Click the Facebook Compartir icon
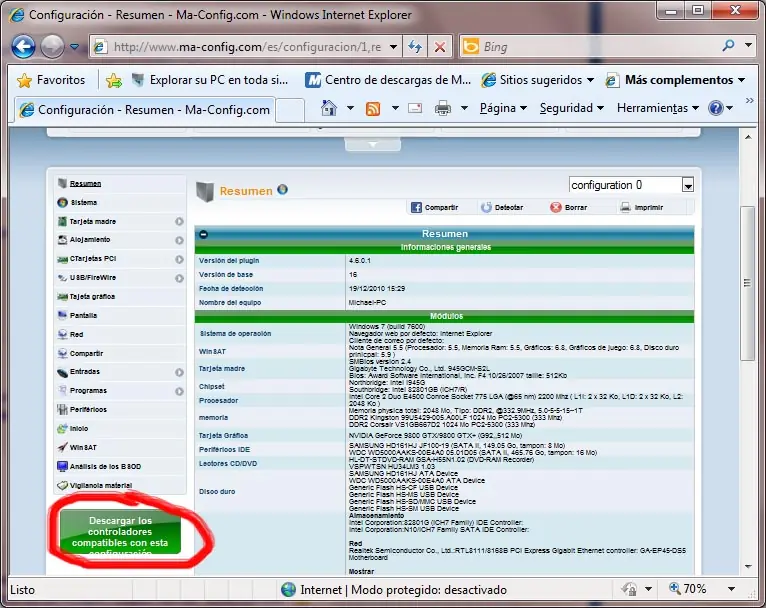Viewport: 766px width, 608px height. (x=416, y=208)
